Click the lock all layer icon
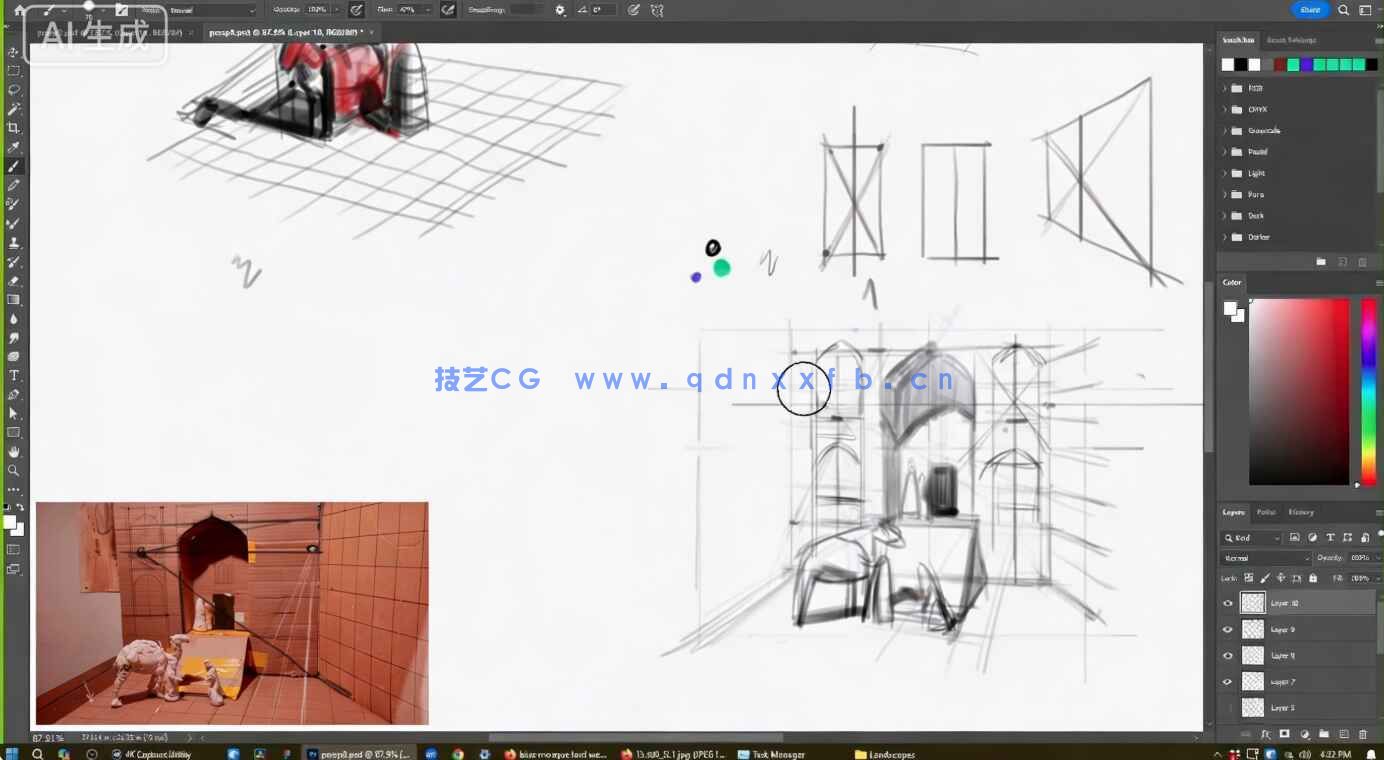This screenshot has width=1384, height=760. [x=1313, y=578]
